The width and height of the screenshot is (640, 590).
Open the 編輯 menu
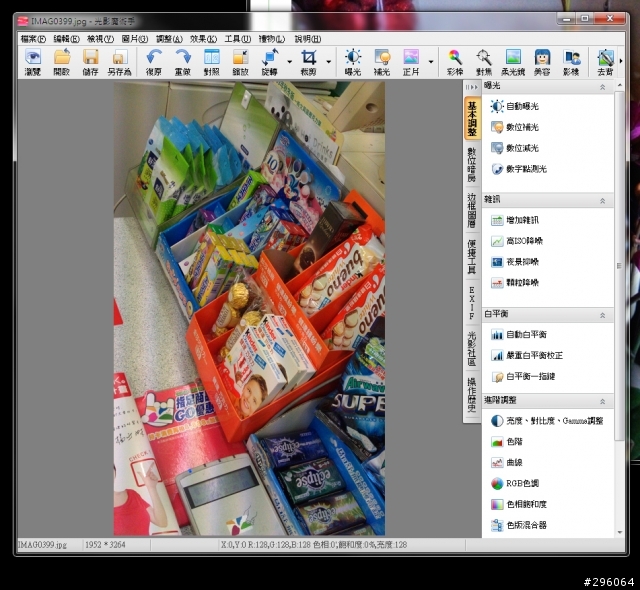66,39
